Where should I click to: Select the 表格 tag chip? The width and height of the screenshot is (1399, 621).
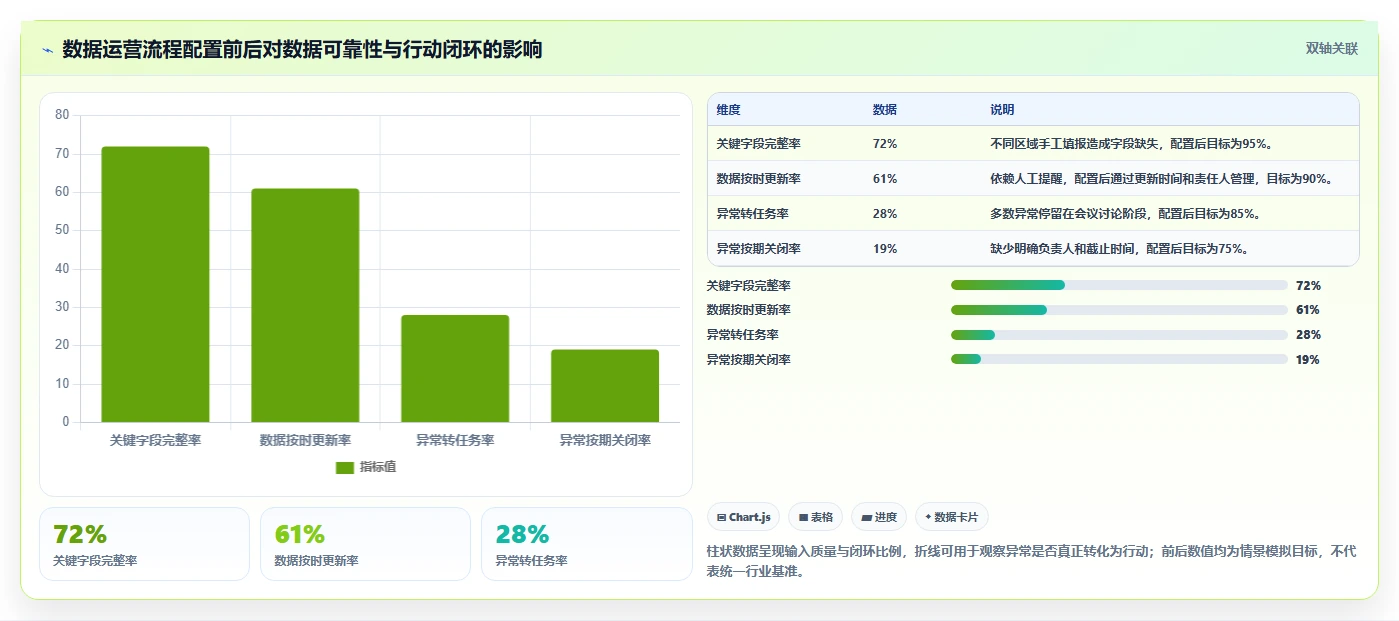coord(816,517)
